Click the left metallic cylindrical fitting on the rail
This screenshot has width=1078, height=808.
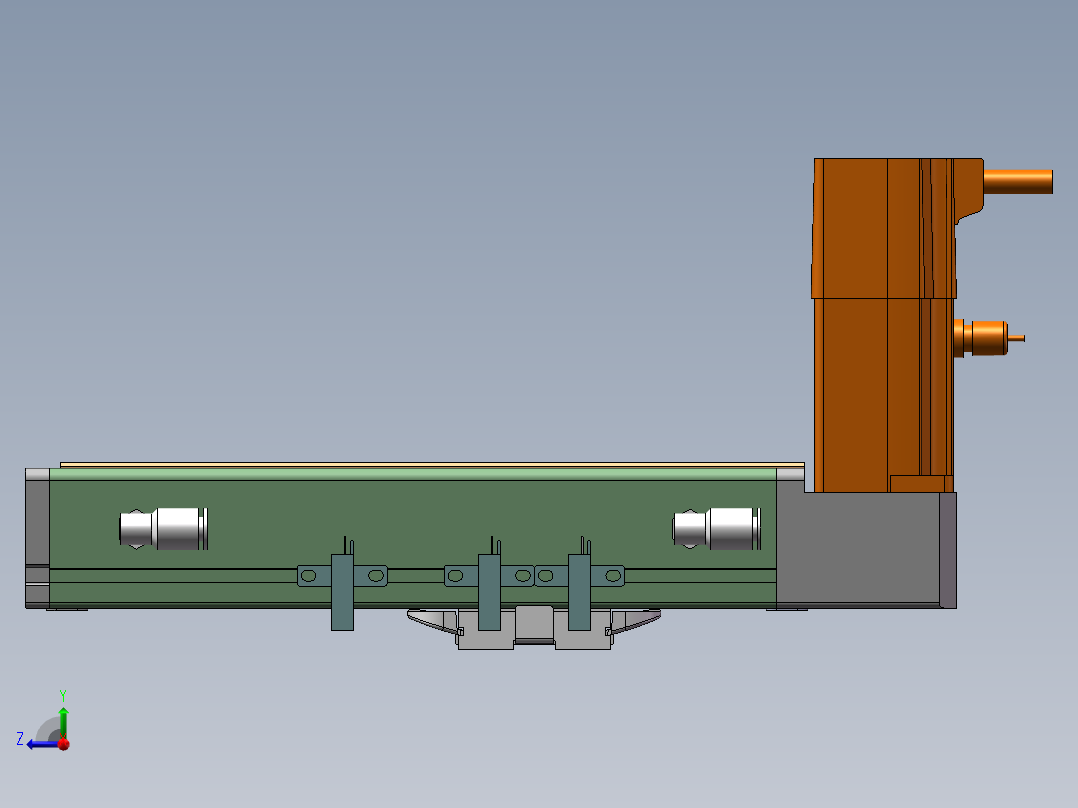coord(165,528)
